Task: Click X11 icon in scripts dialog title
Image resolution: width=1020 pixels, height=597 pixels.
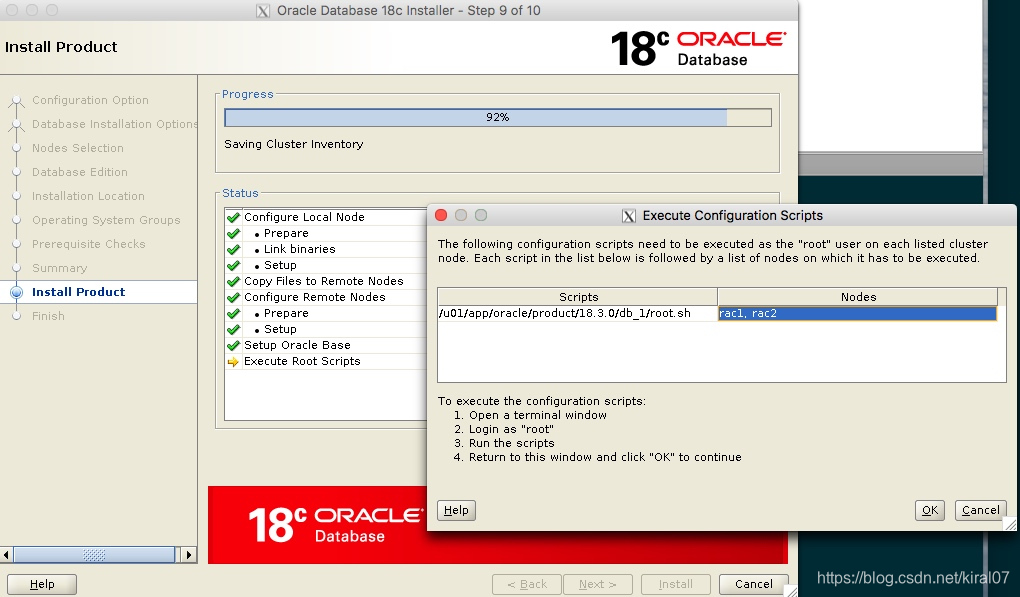Action: [628, 216]
